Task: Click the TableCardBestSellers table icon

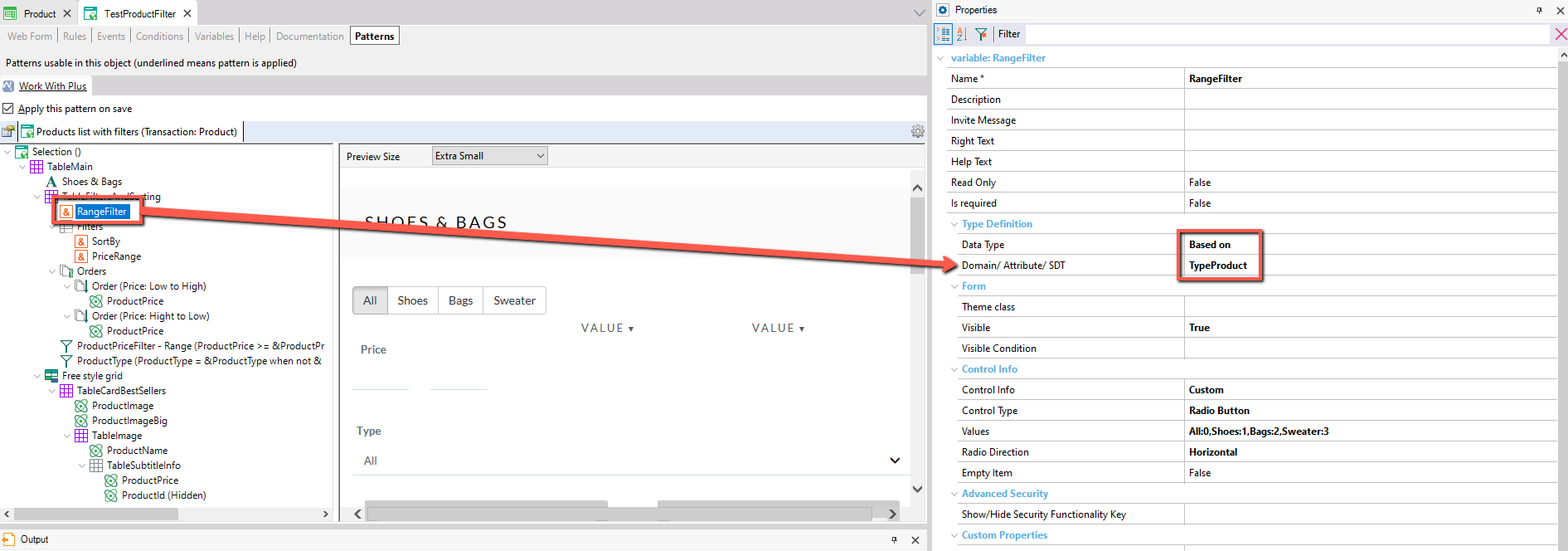Action: (x=66, y=391)
